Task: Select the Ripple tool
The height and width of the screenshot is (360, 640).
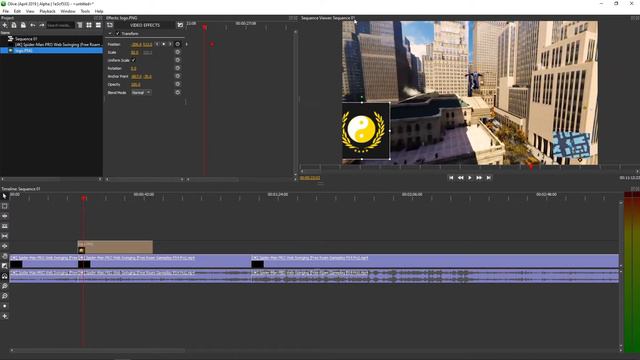Action: point(5,216)
